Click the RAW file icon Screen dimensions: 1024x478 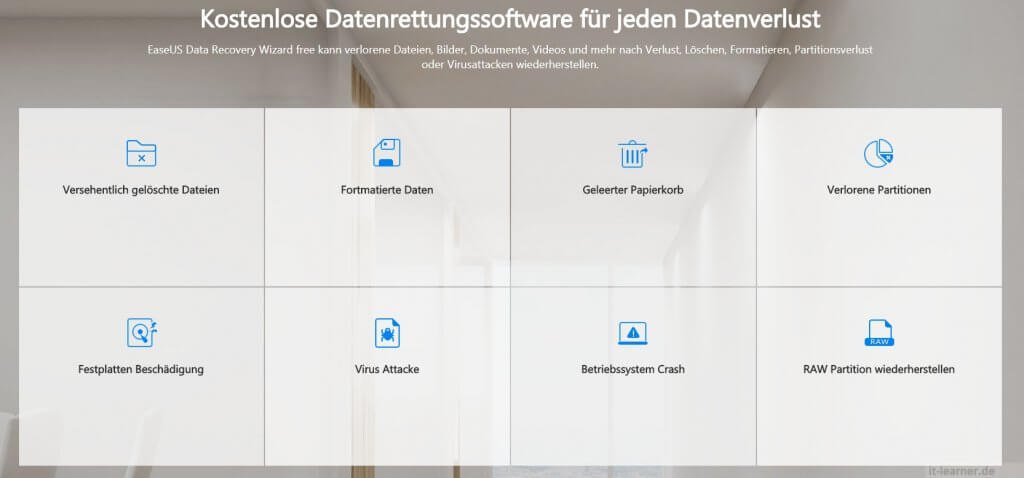point(879,333)
